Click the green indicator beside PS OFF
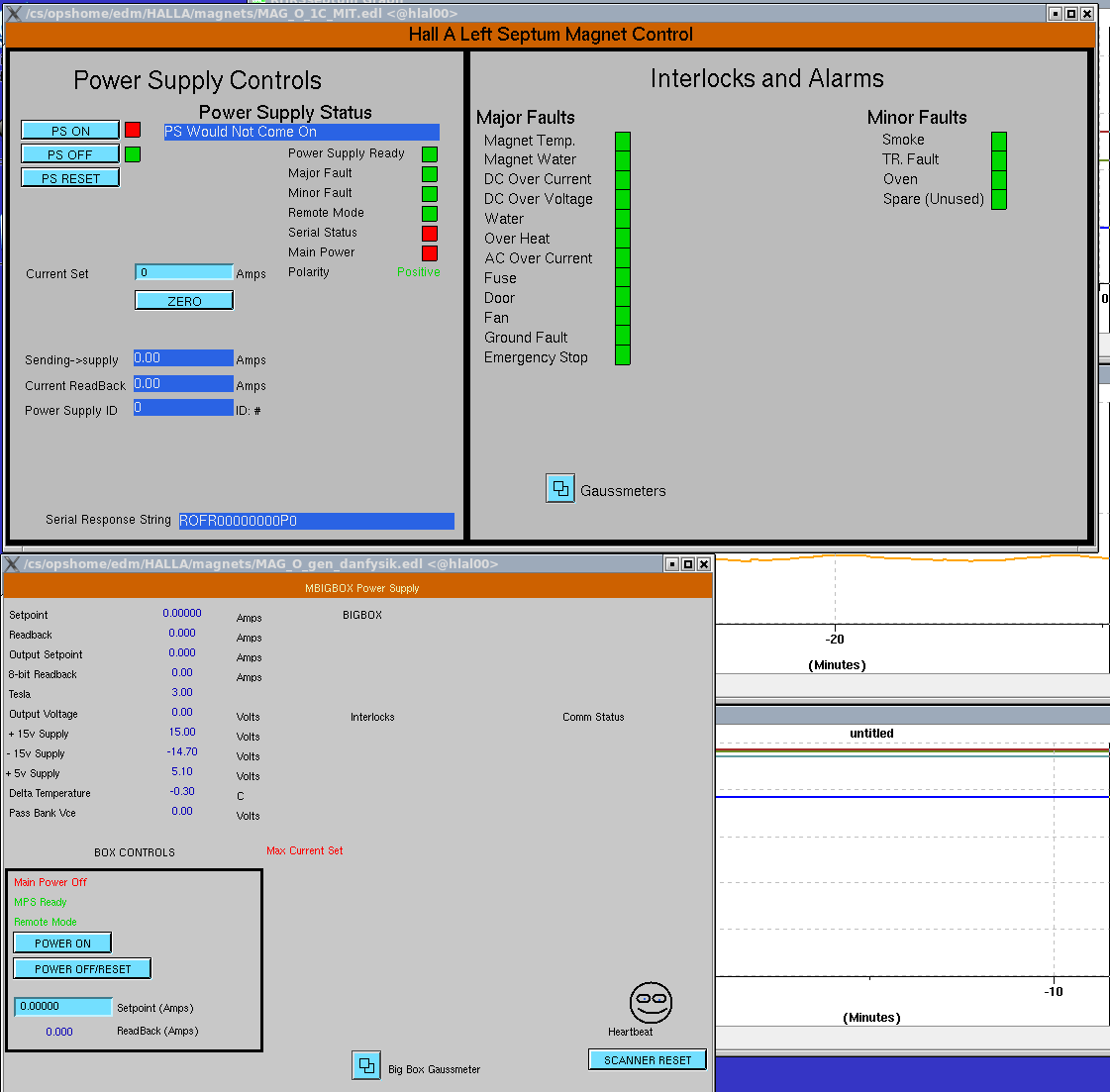 tap(133, 154)
